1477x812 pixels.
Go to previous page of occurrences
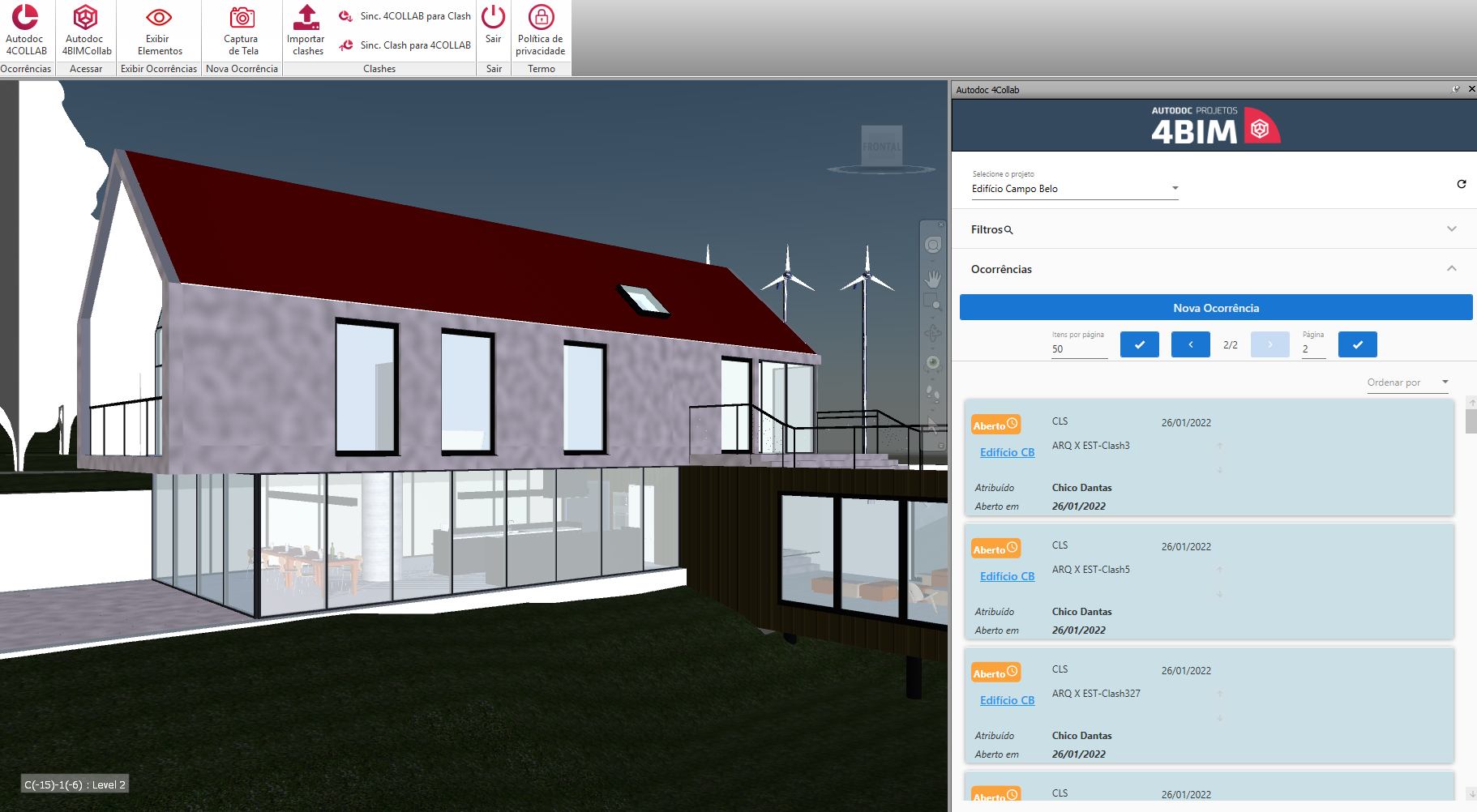pyautogui.click(x=1191, y=344)
